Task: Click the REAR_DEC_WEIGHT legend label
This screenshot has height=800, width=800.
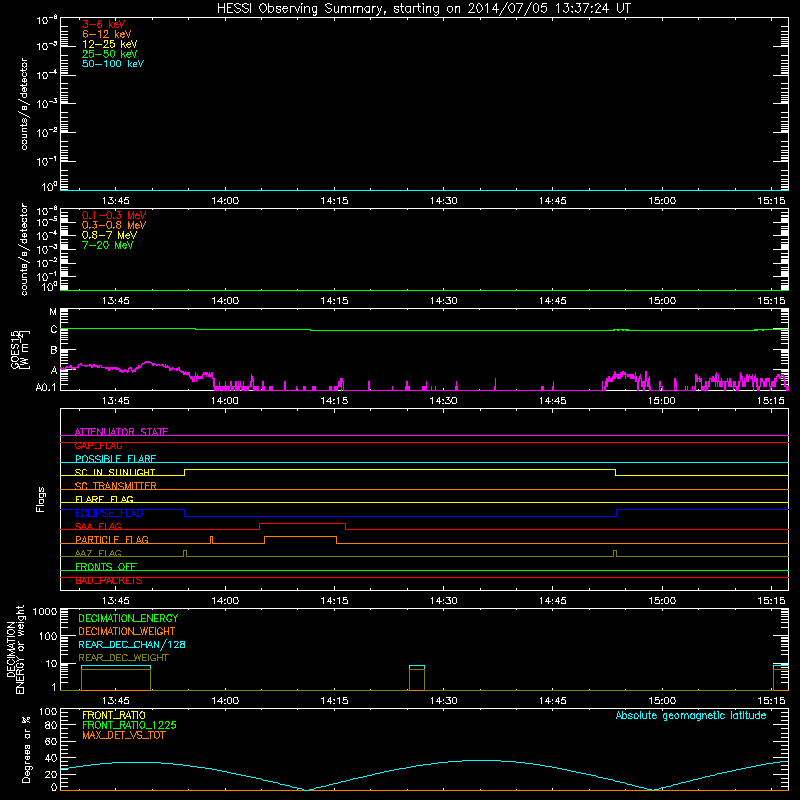Action: (123, 658)
